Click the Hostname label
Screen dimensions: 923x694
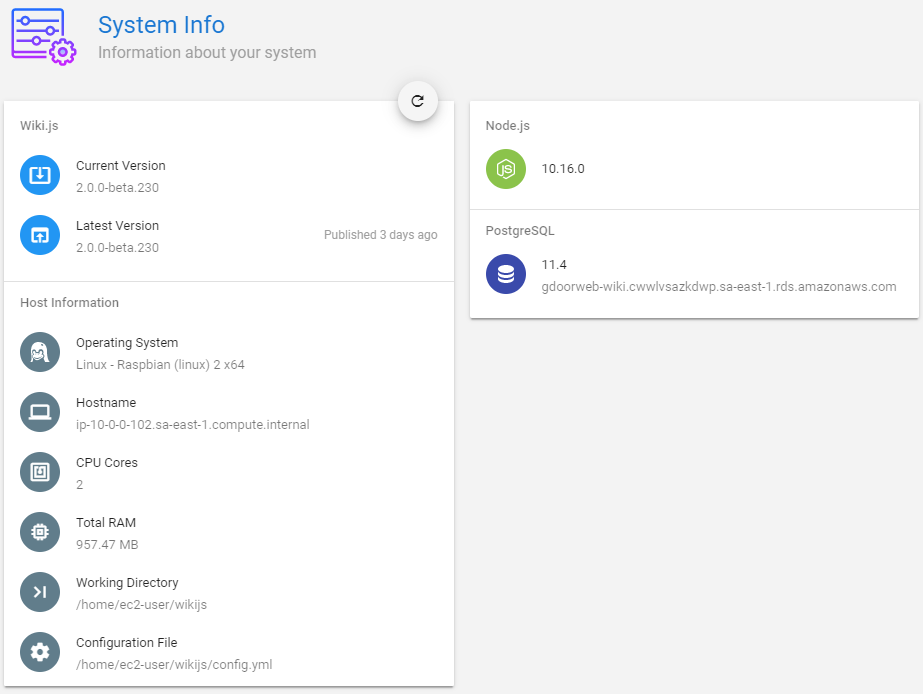click(106, 403)
